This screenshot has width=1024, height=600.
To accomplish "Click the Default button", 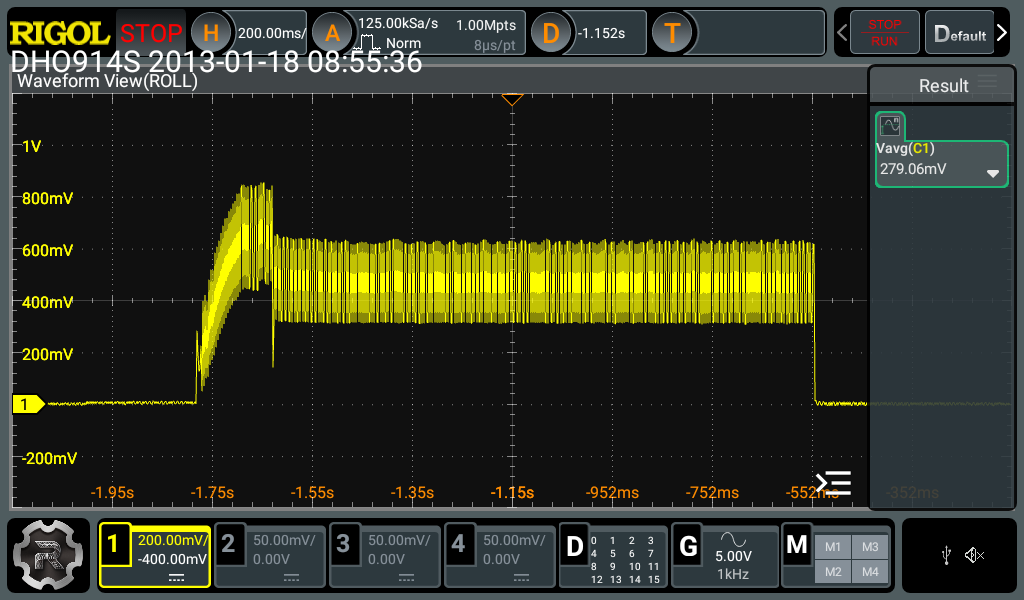I will (959, 33).
